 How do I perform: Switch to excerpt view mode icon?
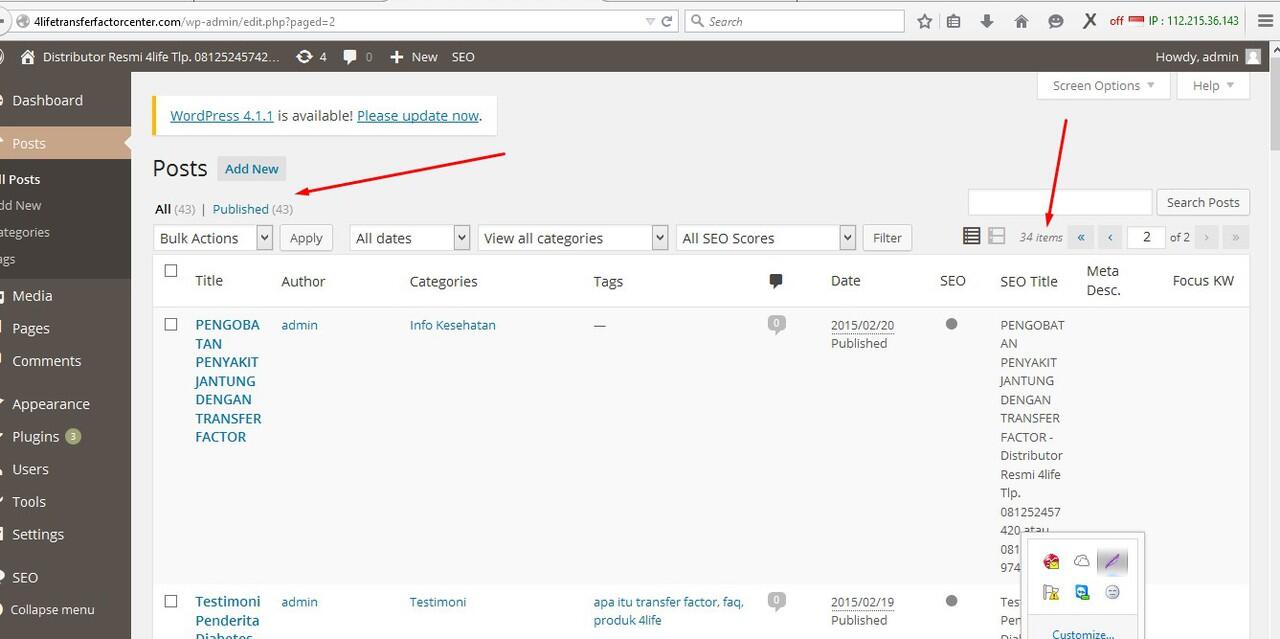click(x=996, y=236)
